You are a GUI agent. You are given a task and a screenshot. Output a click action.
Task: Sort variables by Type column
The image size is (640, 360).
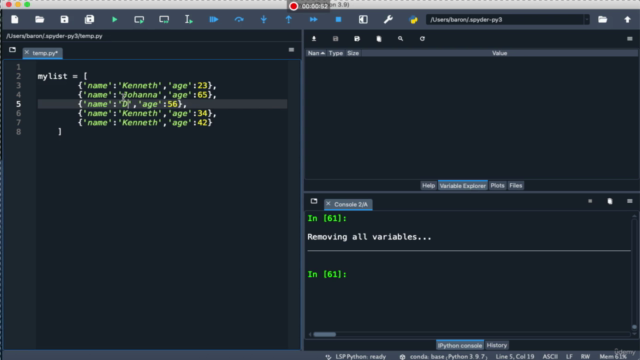pos(336,53)
